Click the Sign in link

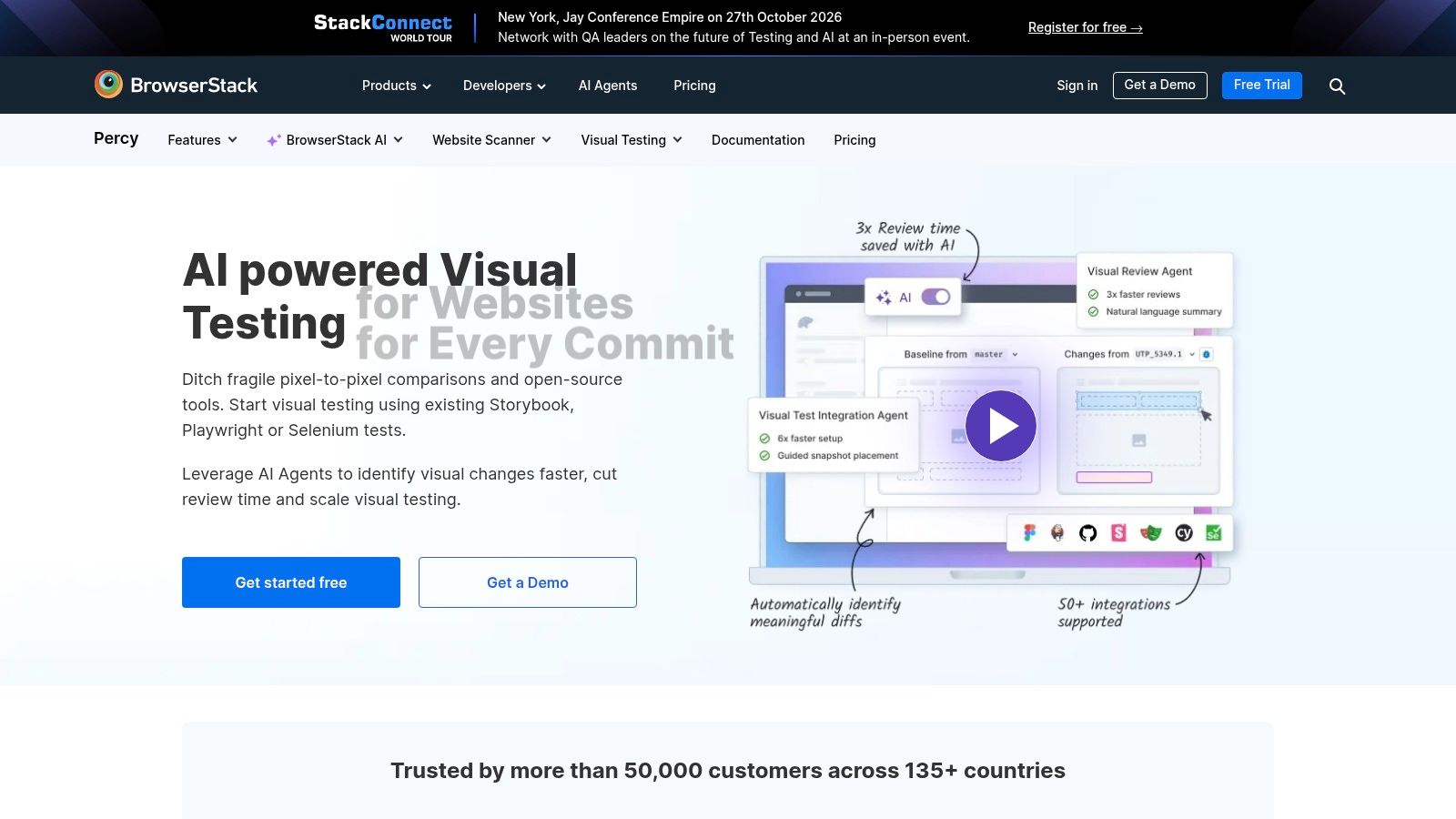coord(1077,86)
